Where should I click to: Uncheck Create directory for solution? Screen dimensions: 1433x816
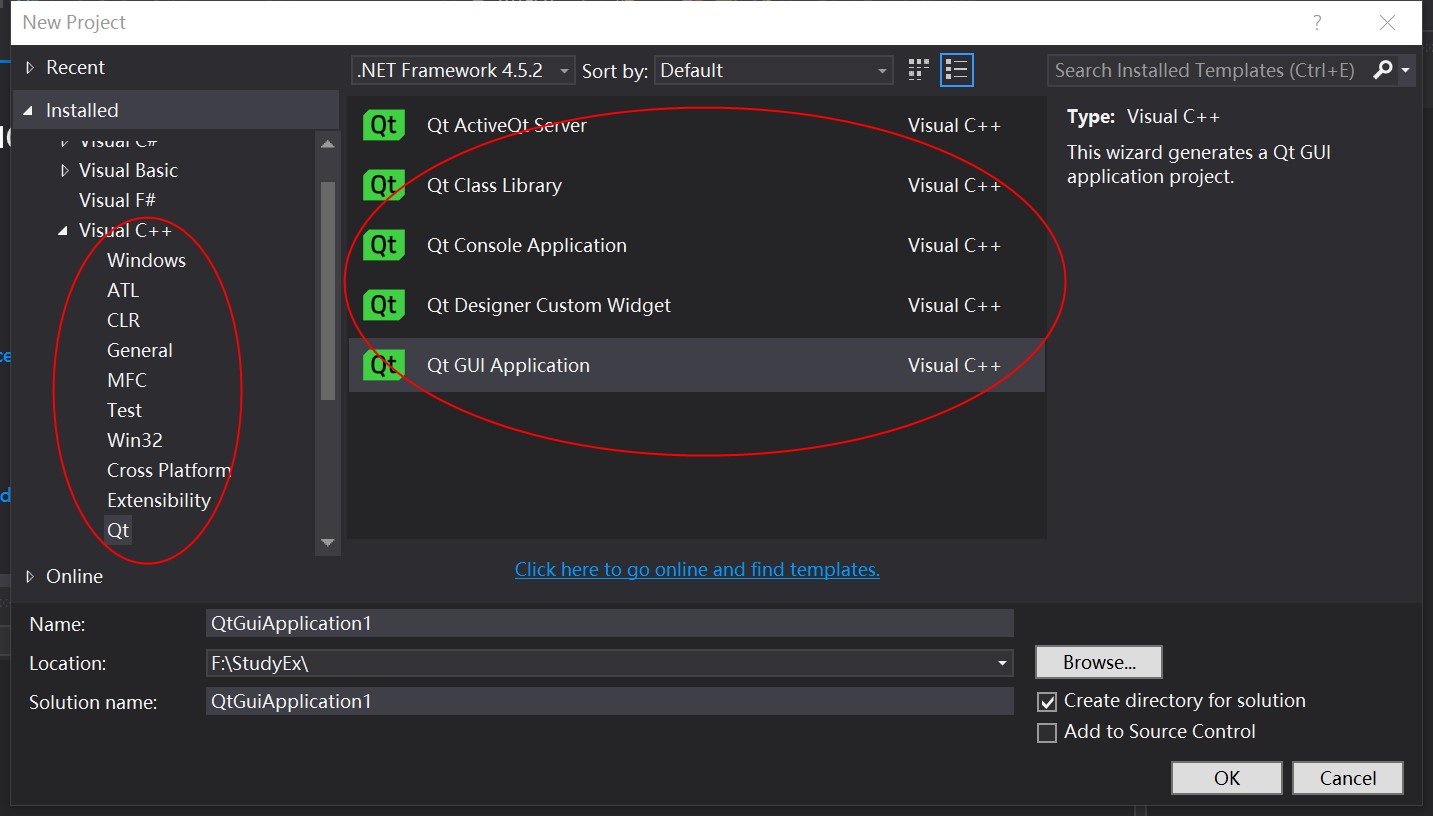[x=1047, y=701]
